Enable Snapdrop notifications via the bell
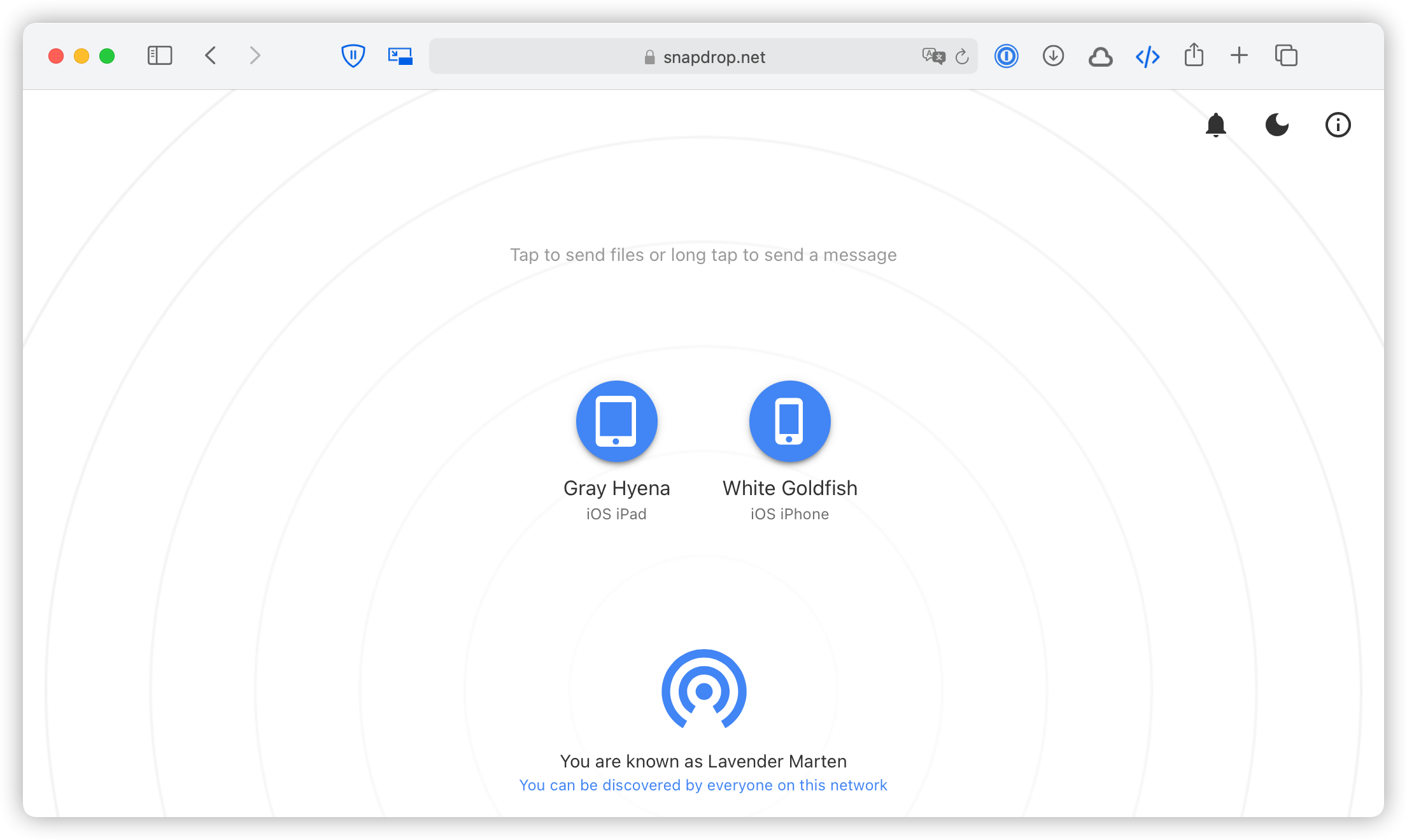 [1216, 125]
